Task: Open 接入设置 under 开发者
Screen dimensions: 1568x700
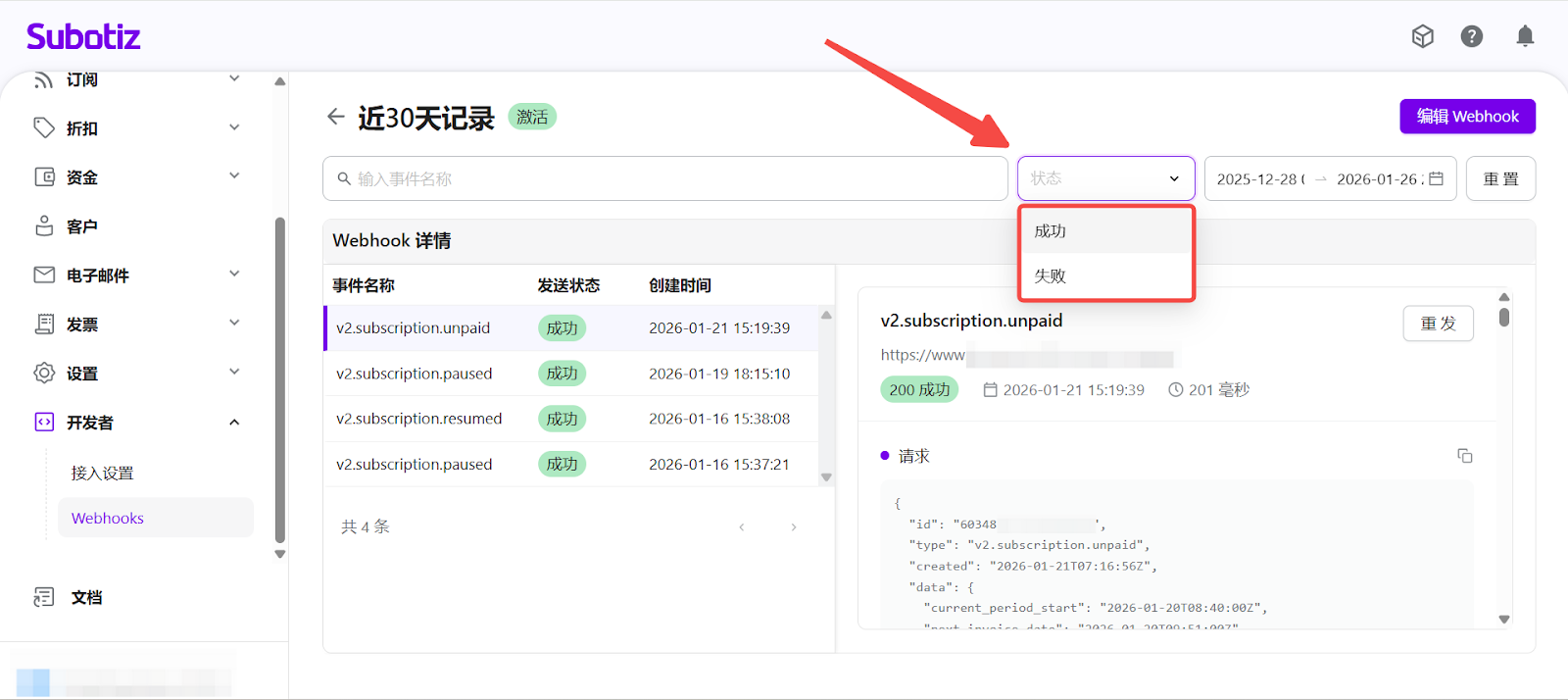Action: 102,473
